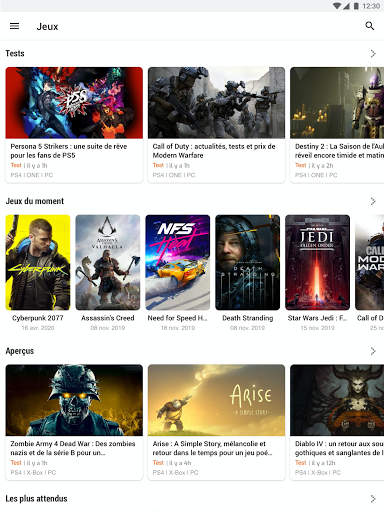Tap the search magnifier icon
This screenshot has height=512, width=384.
tap(370, 26)
